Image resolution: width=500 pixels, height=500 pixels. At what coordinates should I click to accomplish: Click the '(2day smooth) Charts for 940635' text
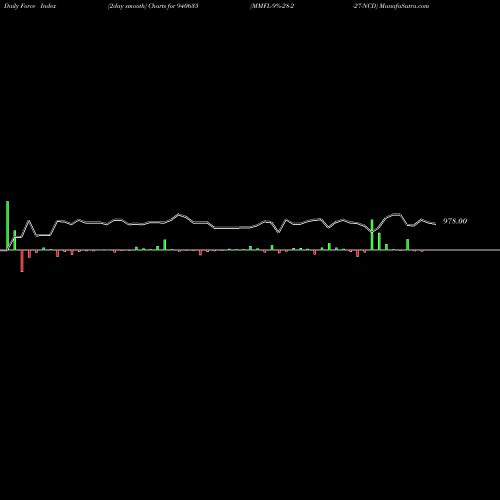click(x=153, y=6)
